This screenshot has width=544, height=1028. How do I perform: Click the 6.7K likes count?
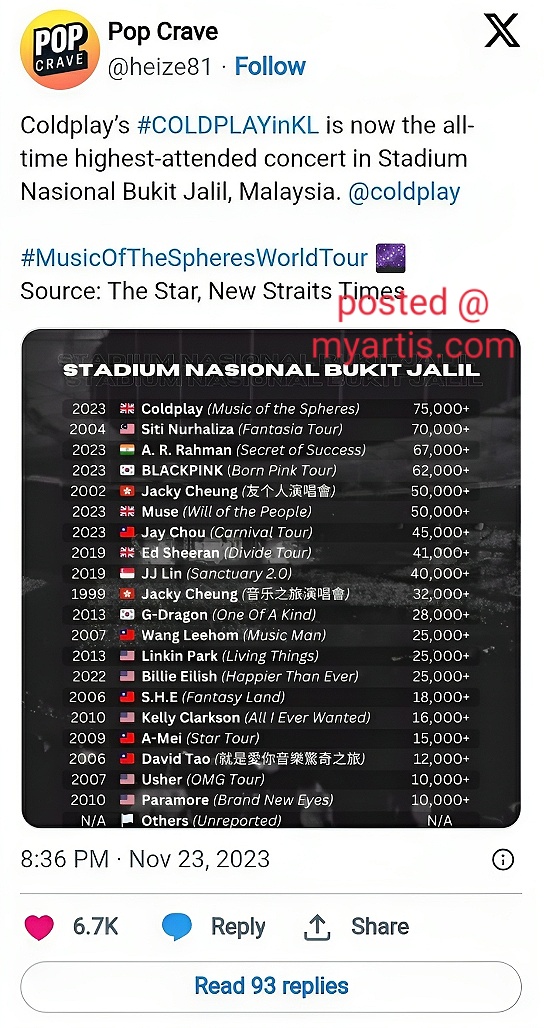click(96, 926)
